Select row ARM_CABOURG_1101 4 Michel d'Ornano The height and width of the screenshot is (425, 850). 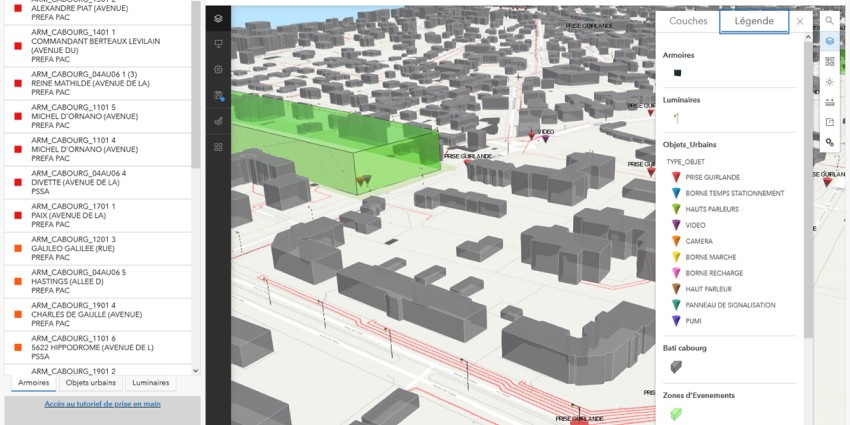coord(98,150)
